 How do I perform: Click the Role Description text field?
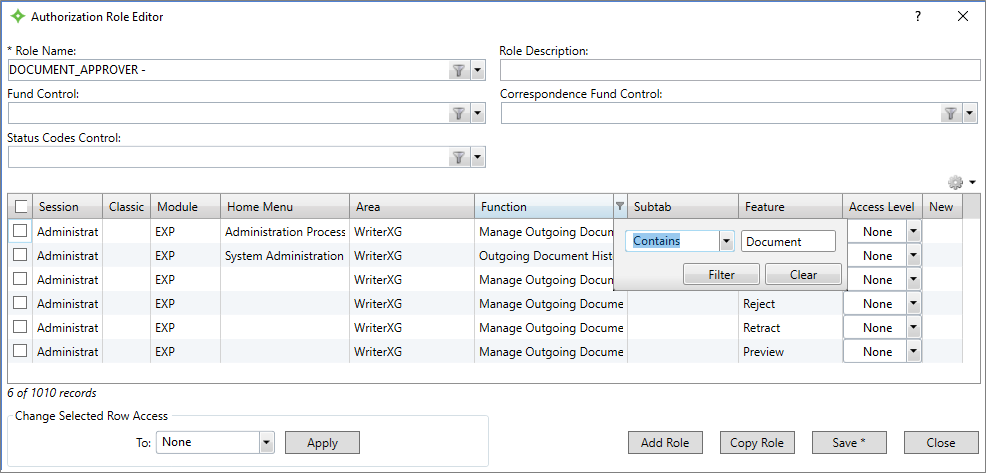(740, 70)
